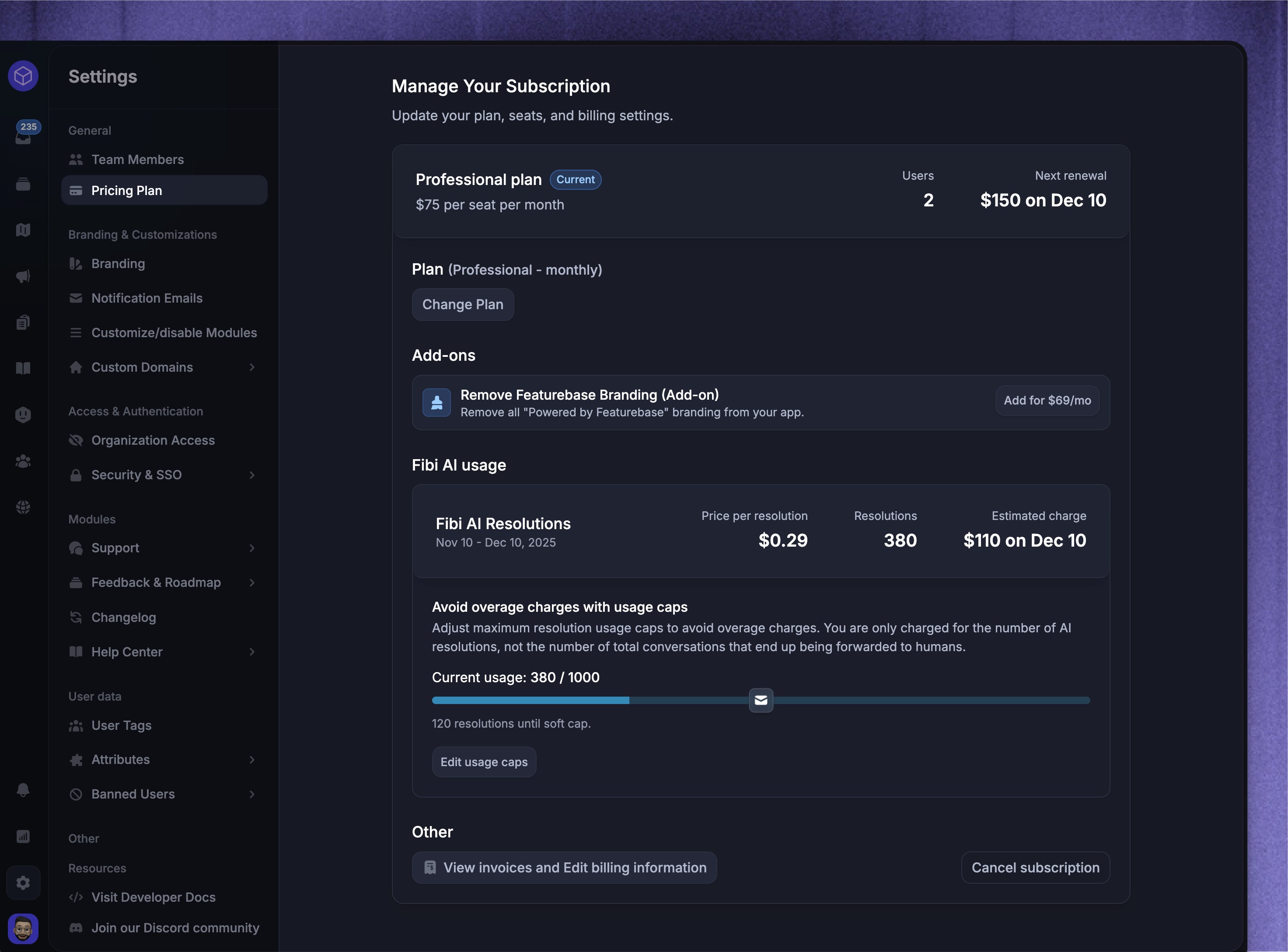Click the soft cap envelope handle on usage slider
Screen dimensions: 1288x952
761,700
